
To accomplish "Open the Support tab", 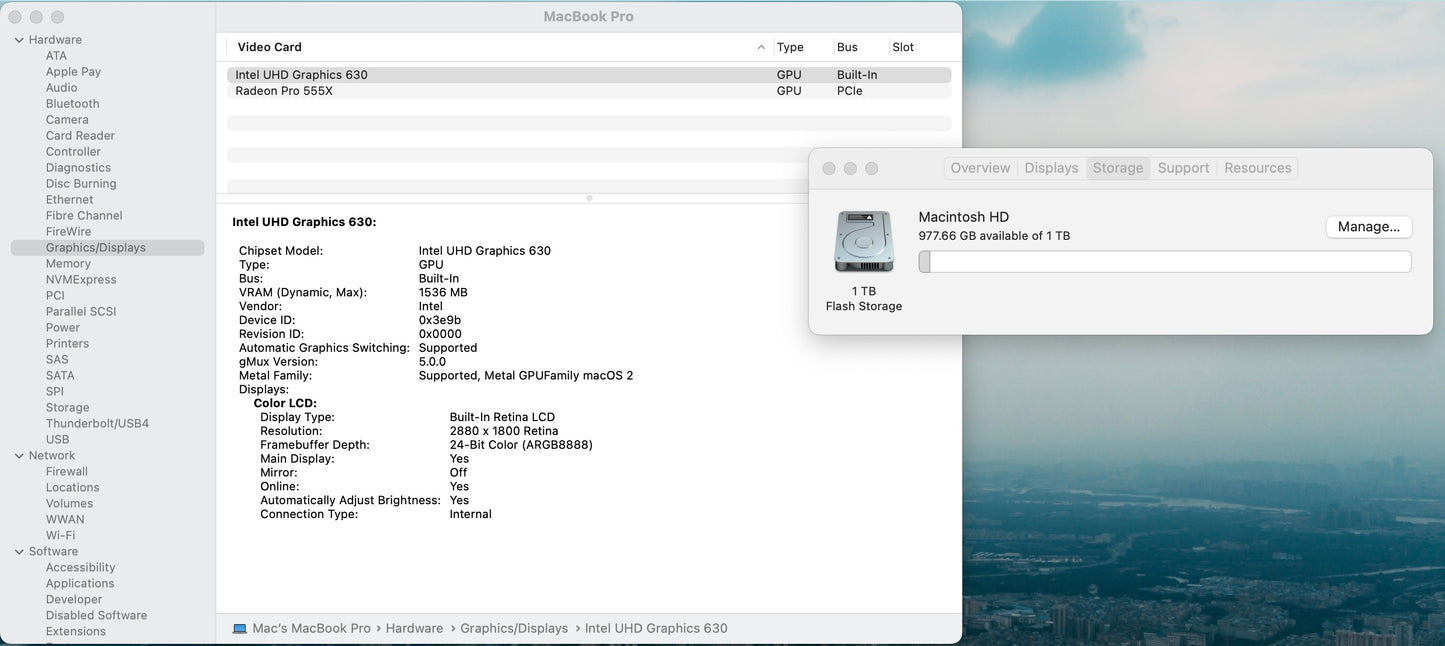I will point(1183,167).
